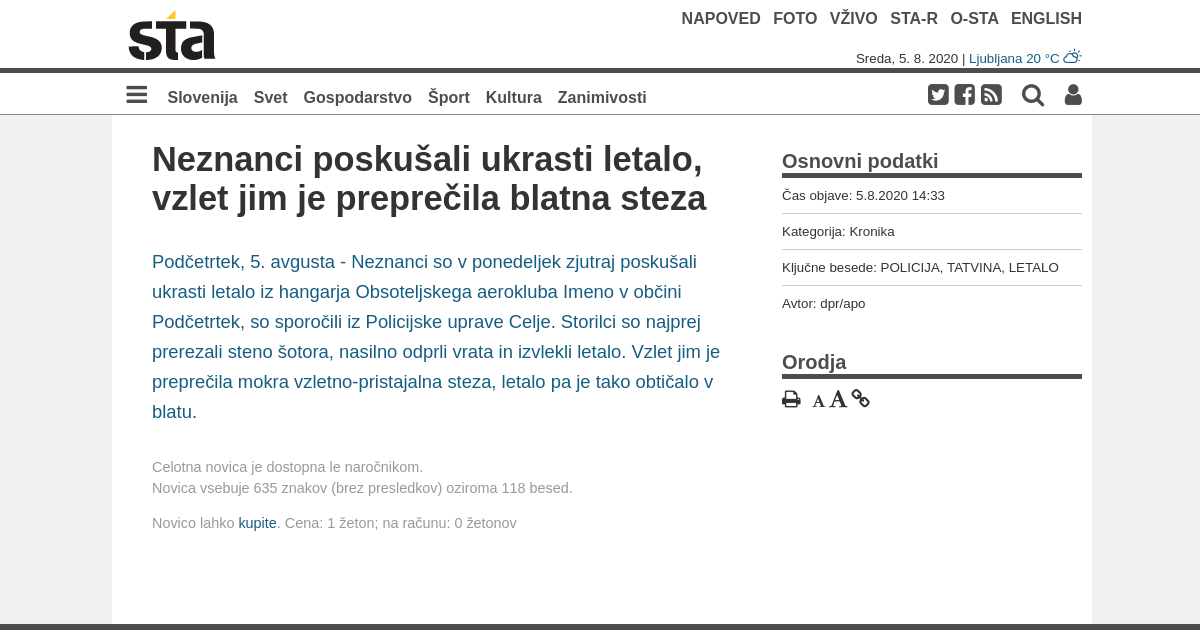Screen dimensions: 1200x630
Task: Decrease font size with small A
Action: pos(818,401)
